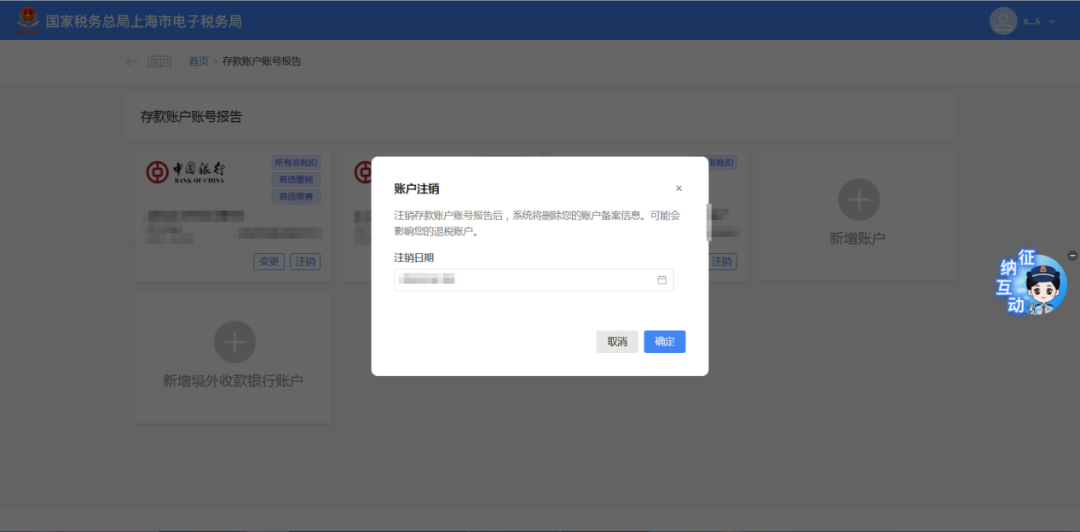The image size is (1080, 532).
Task: Click the tax bureau emblem logo
Action: pos(29,20)
